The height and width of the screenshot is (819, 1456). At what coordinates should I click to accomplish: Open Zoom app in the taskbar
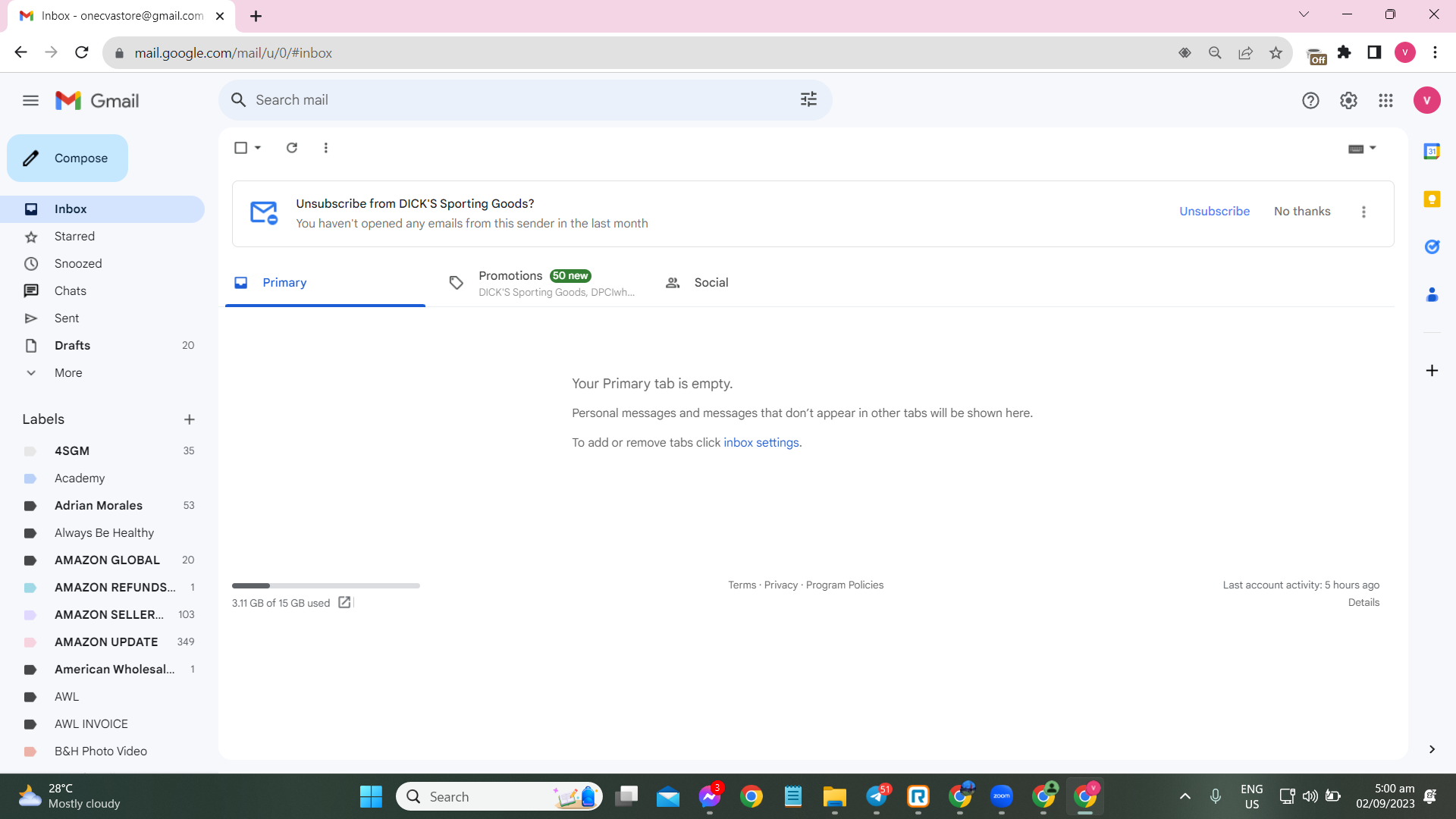1002,796
